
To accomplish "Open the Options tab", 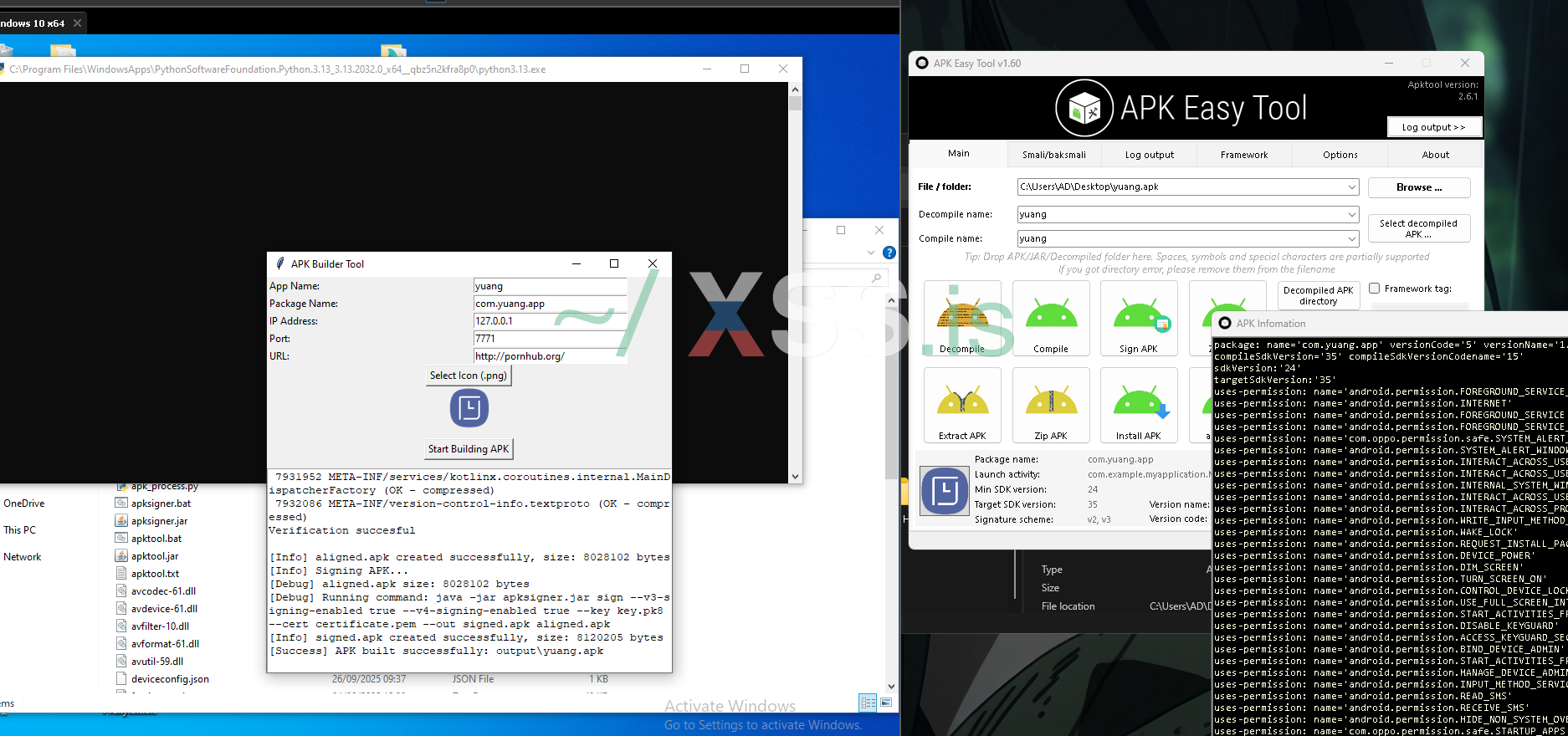I will [x=1340, y=155].
